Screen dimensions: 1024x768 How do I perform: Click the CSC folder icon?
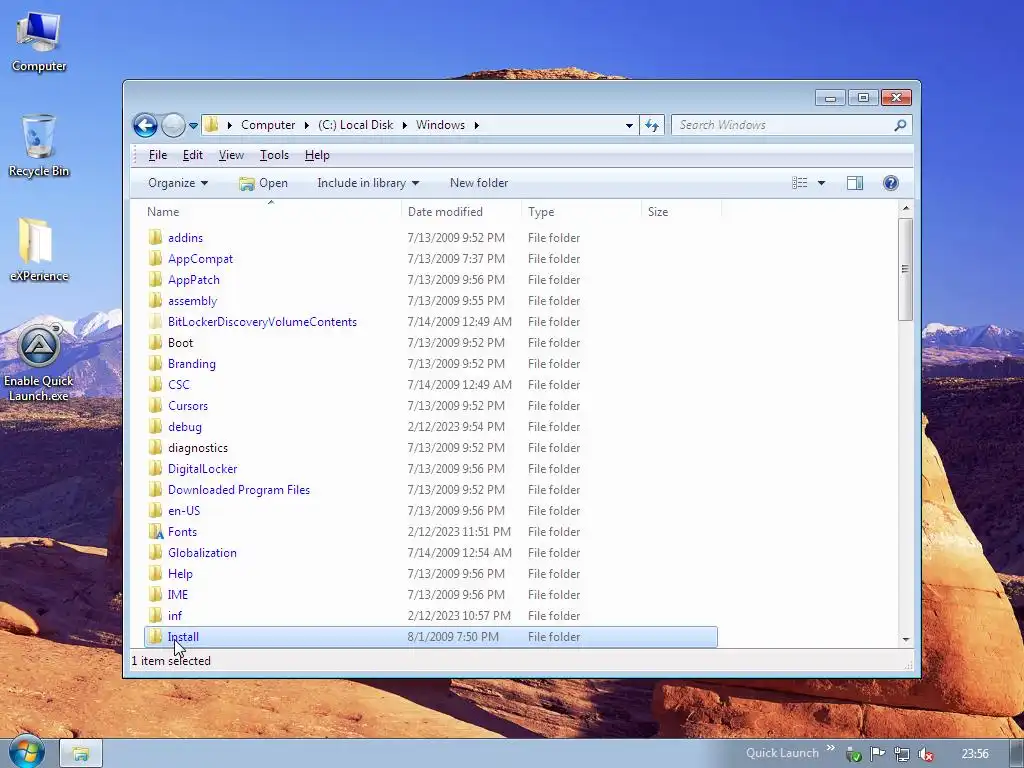155,385
